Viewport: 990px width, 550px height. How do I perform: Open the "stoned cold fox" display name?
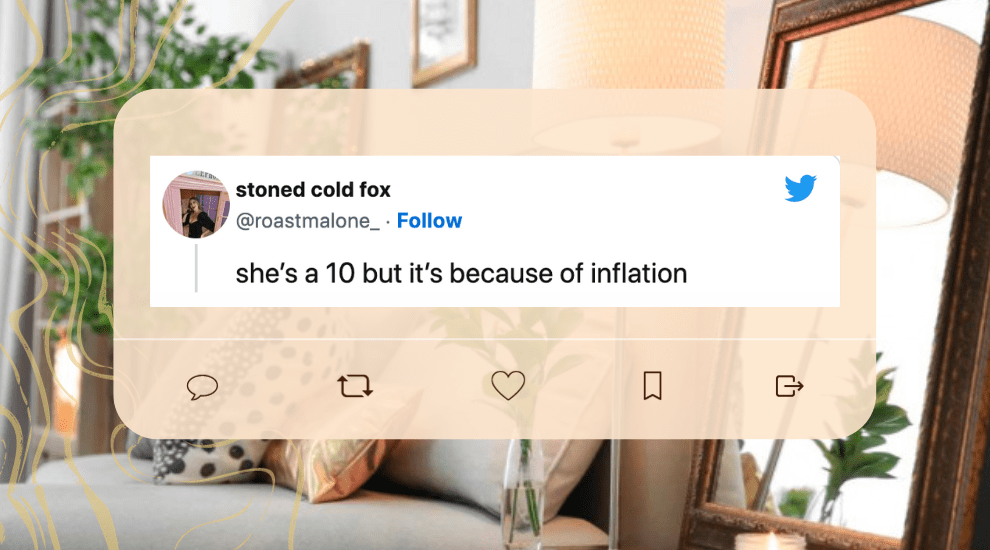[313, 190]
